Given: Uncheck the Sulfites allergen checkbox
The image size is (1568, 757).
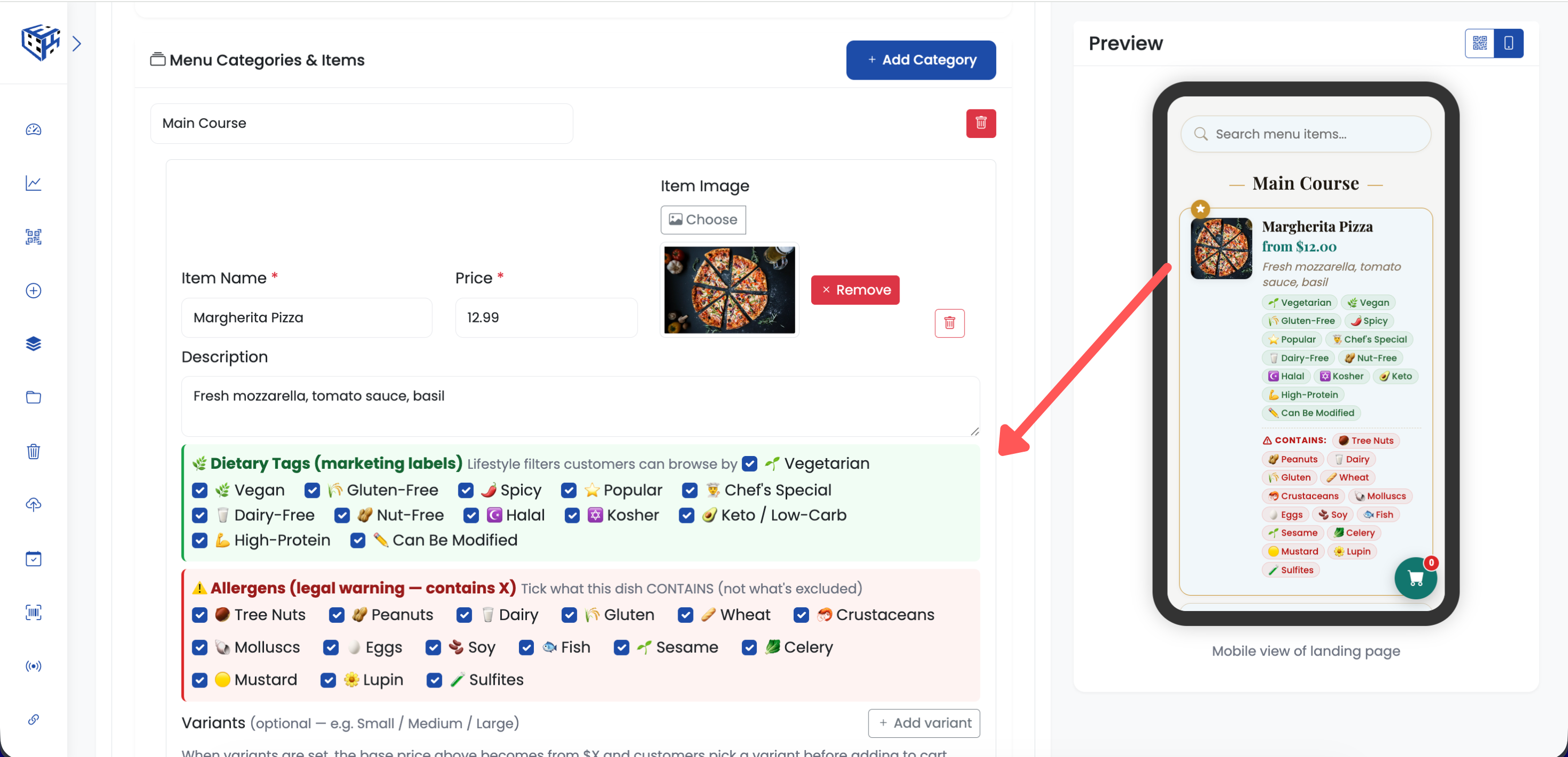Looking at the screenshot, I should click(434, 680).
